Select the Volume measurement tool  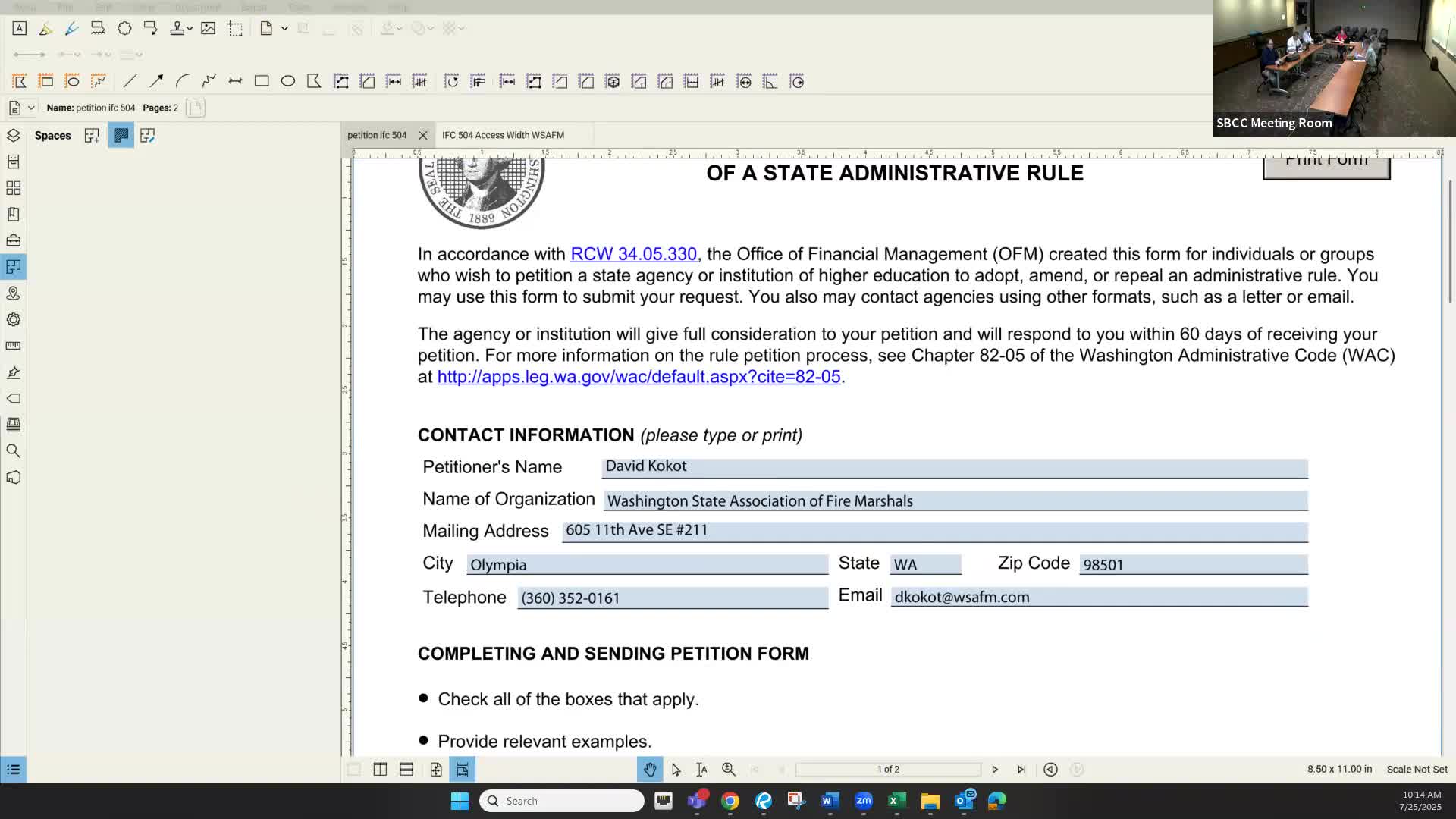point(613,81)
